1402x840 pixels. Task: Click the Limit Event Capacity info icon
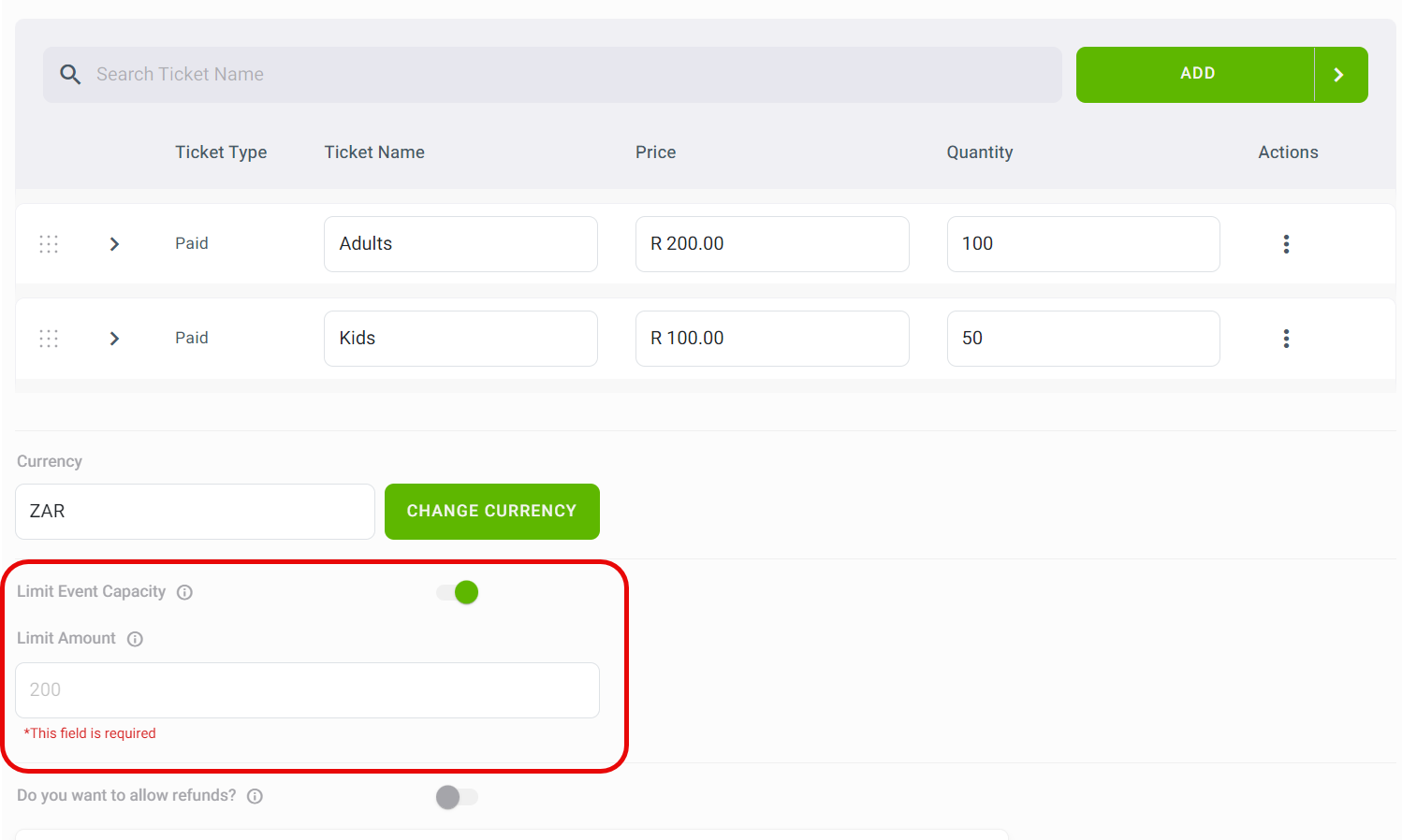[184, 592]
